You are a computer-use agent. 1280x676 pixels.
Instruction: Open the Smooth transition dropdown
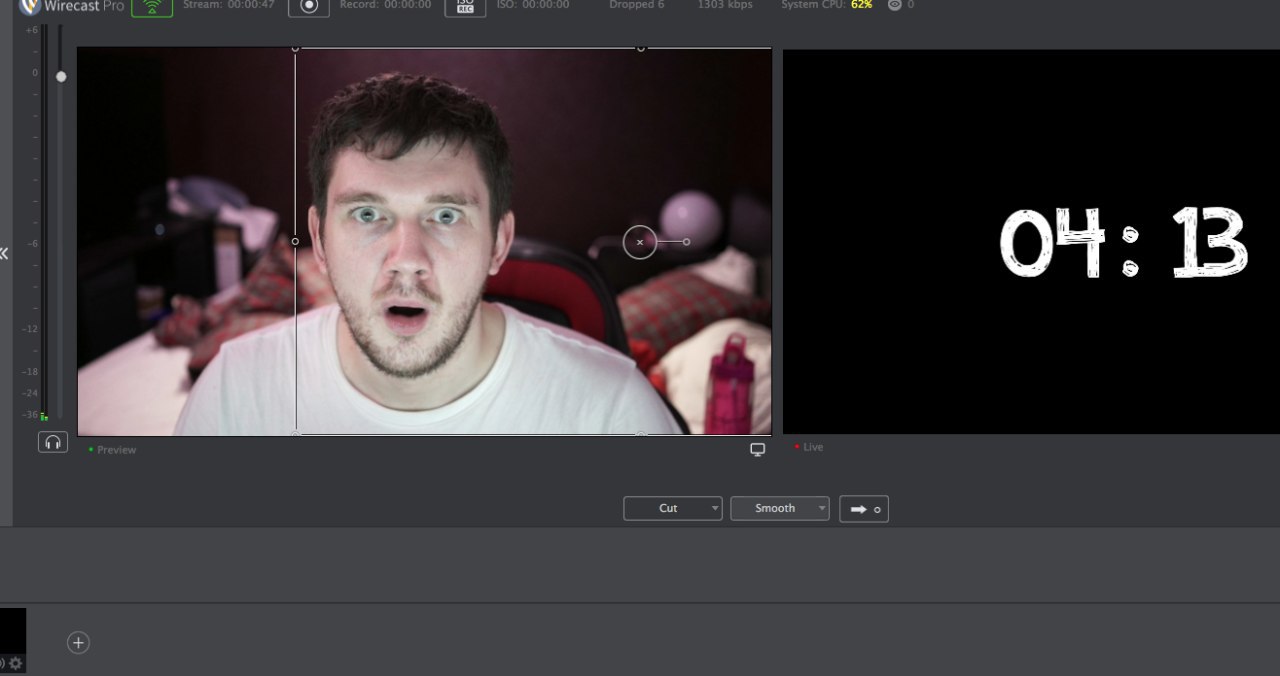(780, 508)
